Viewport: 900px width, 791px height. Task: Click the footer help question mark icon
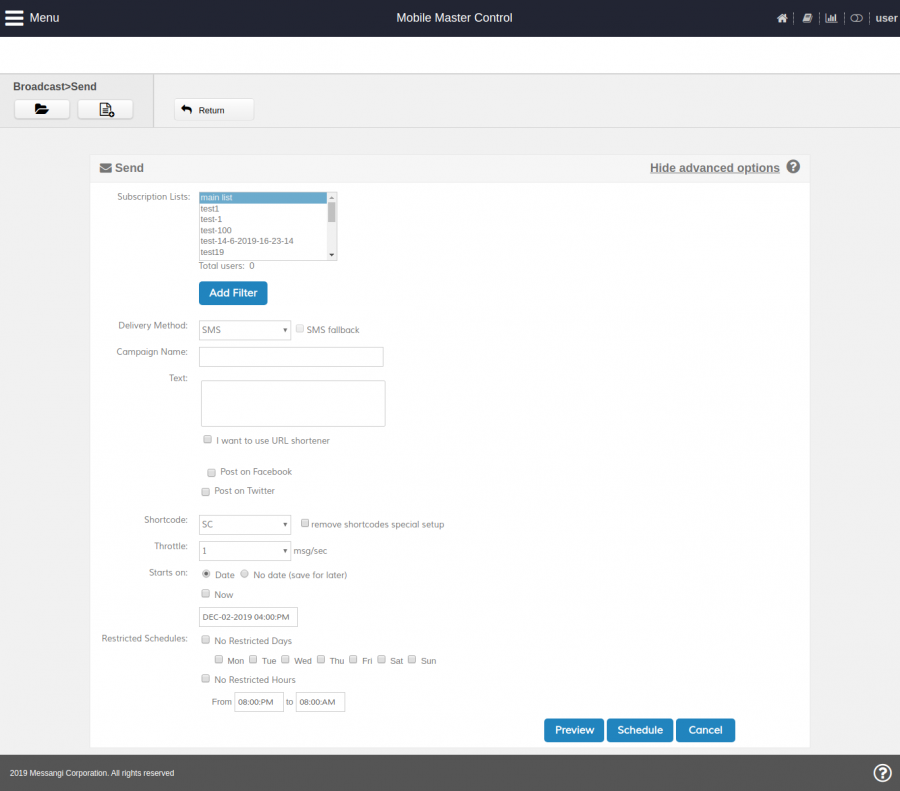(x=882, y=772)
